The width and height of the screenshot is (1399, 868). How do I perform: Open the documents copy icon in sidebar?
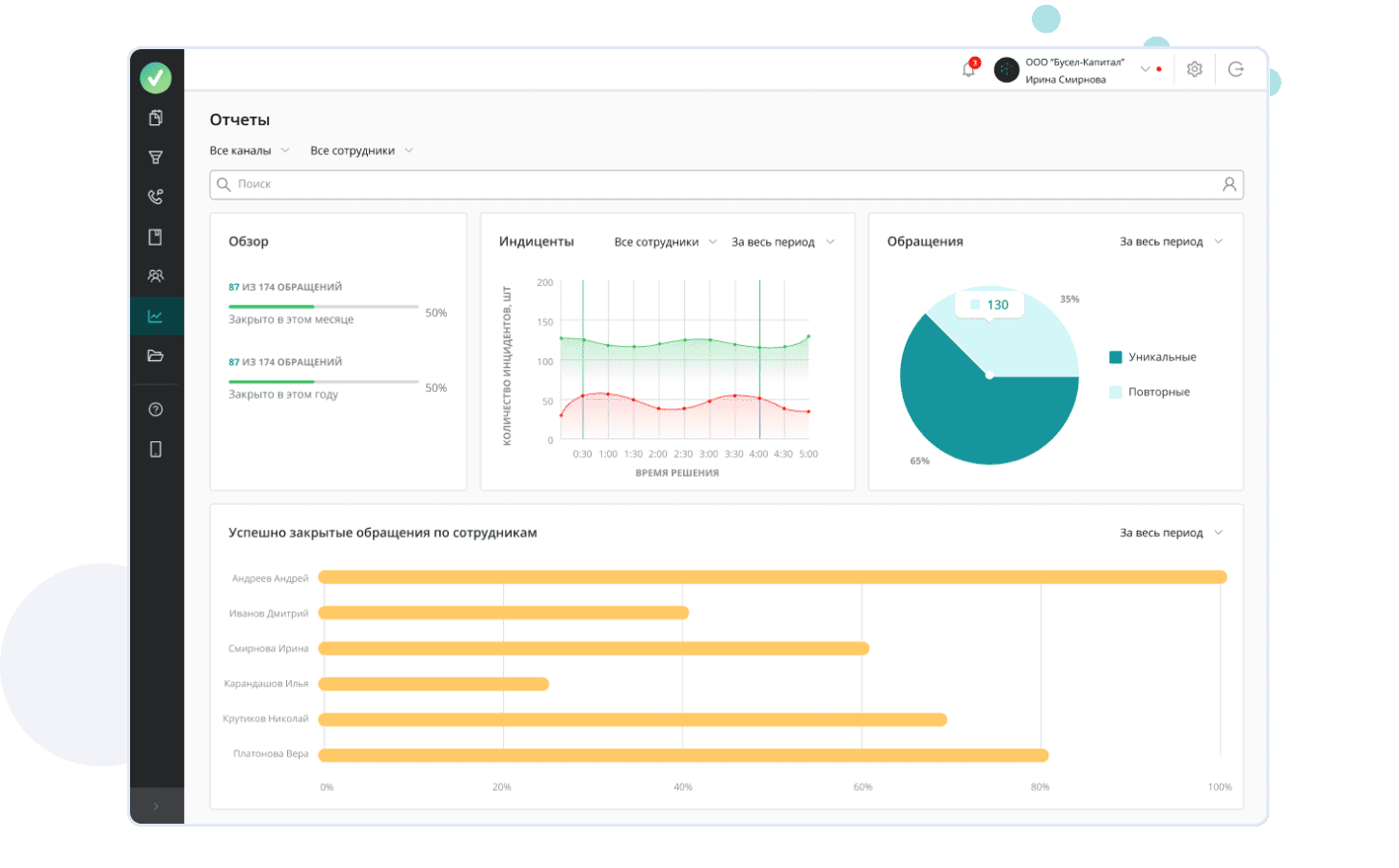pos(155,118)
